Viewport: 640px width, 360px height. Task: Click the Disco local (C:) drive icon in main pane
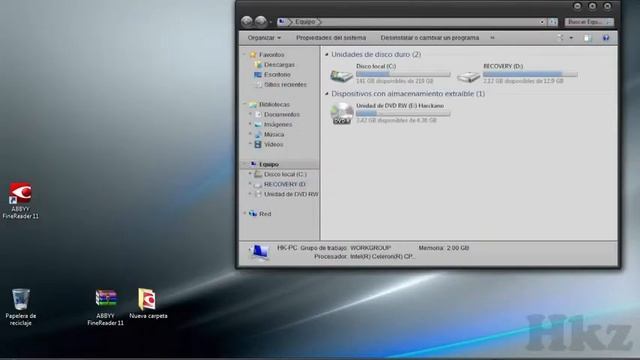[341, 76]
